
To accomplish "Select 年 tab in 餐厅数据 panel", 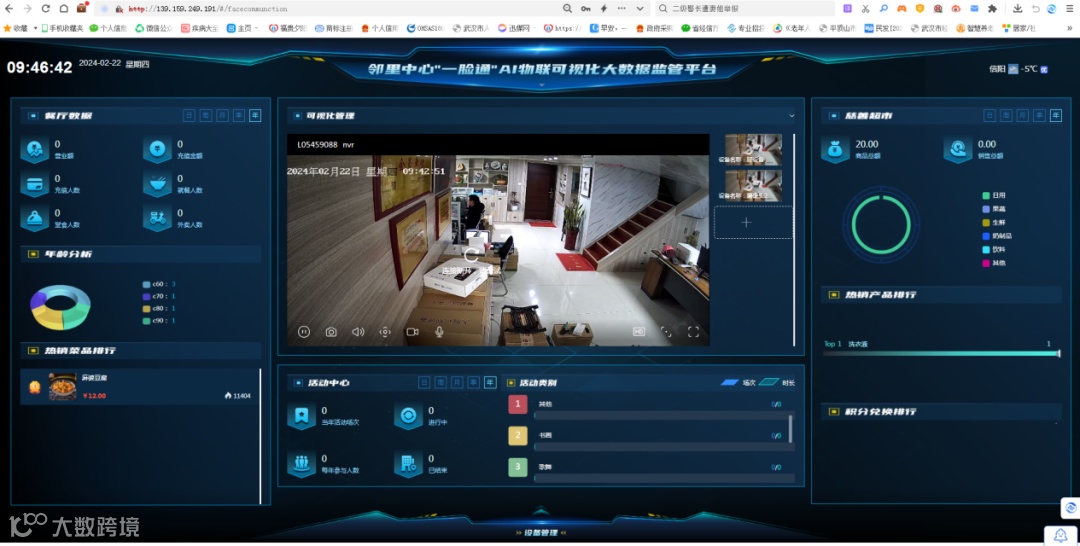I will (x=255, y=115).
